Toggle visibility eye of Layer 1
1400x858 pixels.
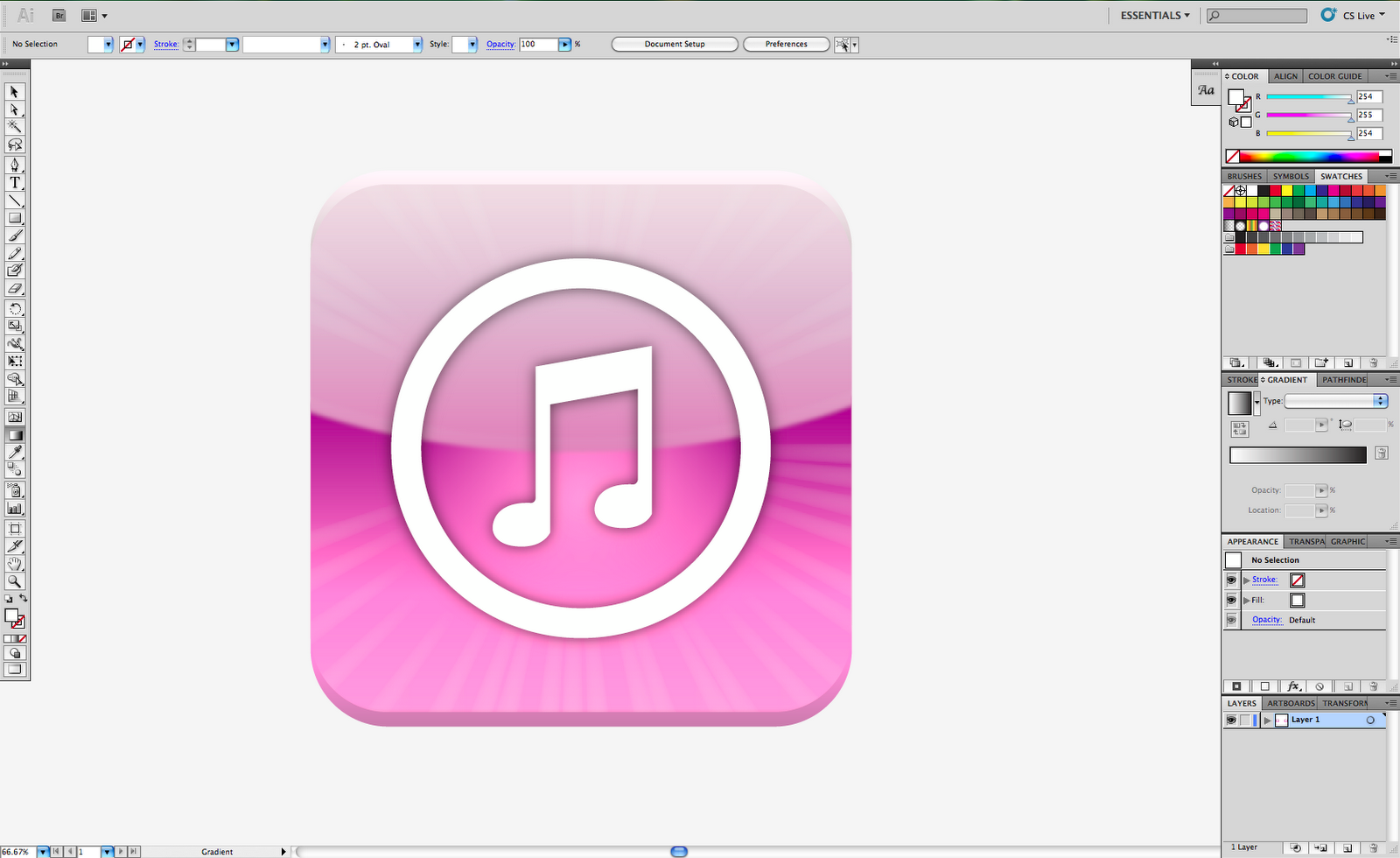tap(1231, 720)
